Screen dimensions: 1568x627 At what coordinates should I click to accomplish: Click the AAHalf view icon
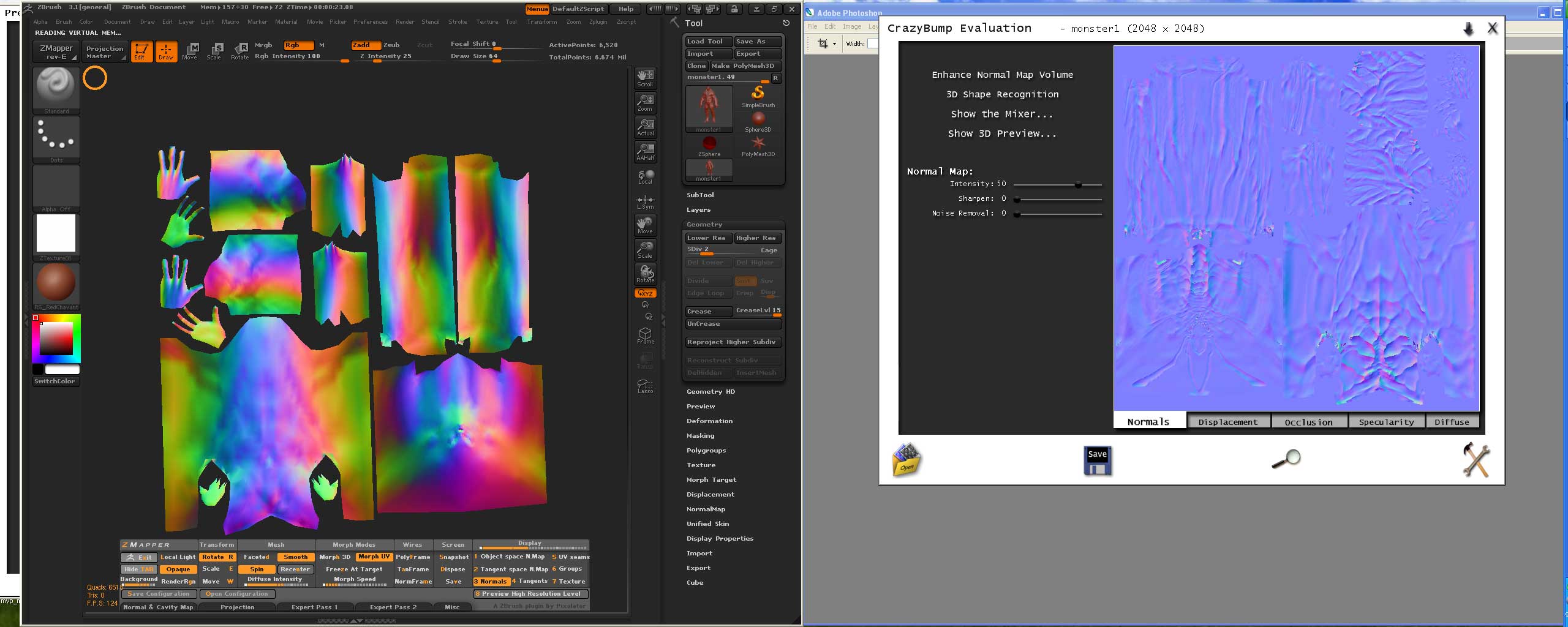tap(645, 151)
